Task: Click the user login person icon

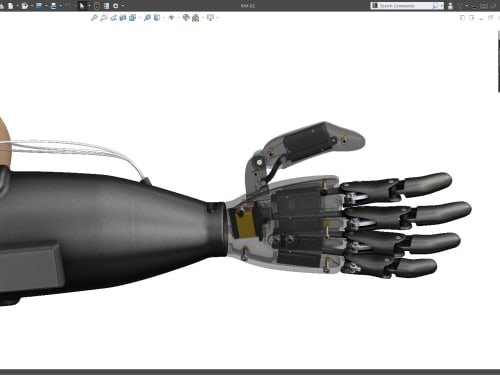Action: [450, 6]
